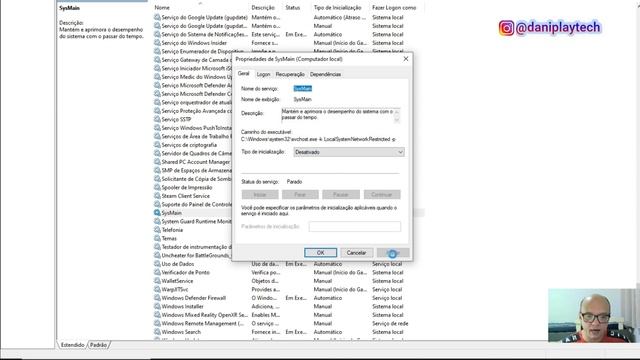Select the WarpJITSvc service icon
The image size is (640, 360).
coord(157,289)
